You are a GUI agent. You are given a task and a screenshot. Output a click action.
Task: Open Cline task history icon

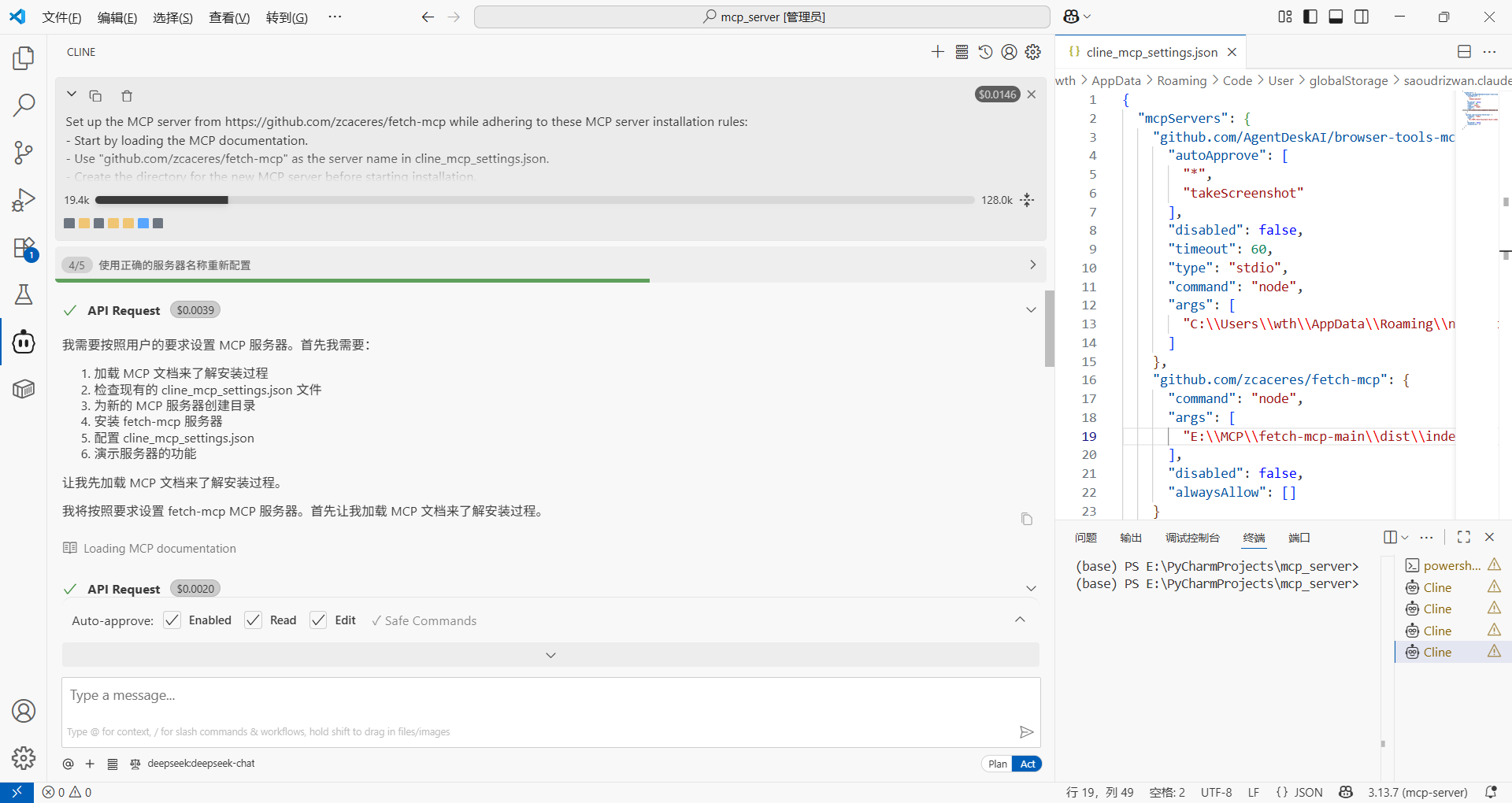(x=985, y=52)
